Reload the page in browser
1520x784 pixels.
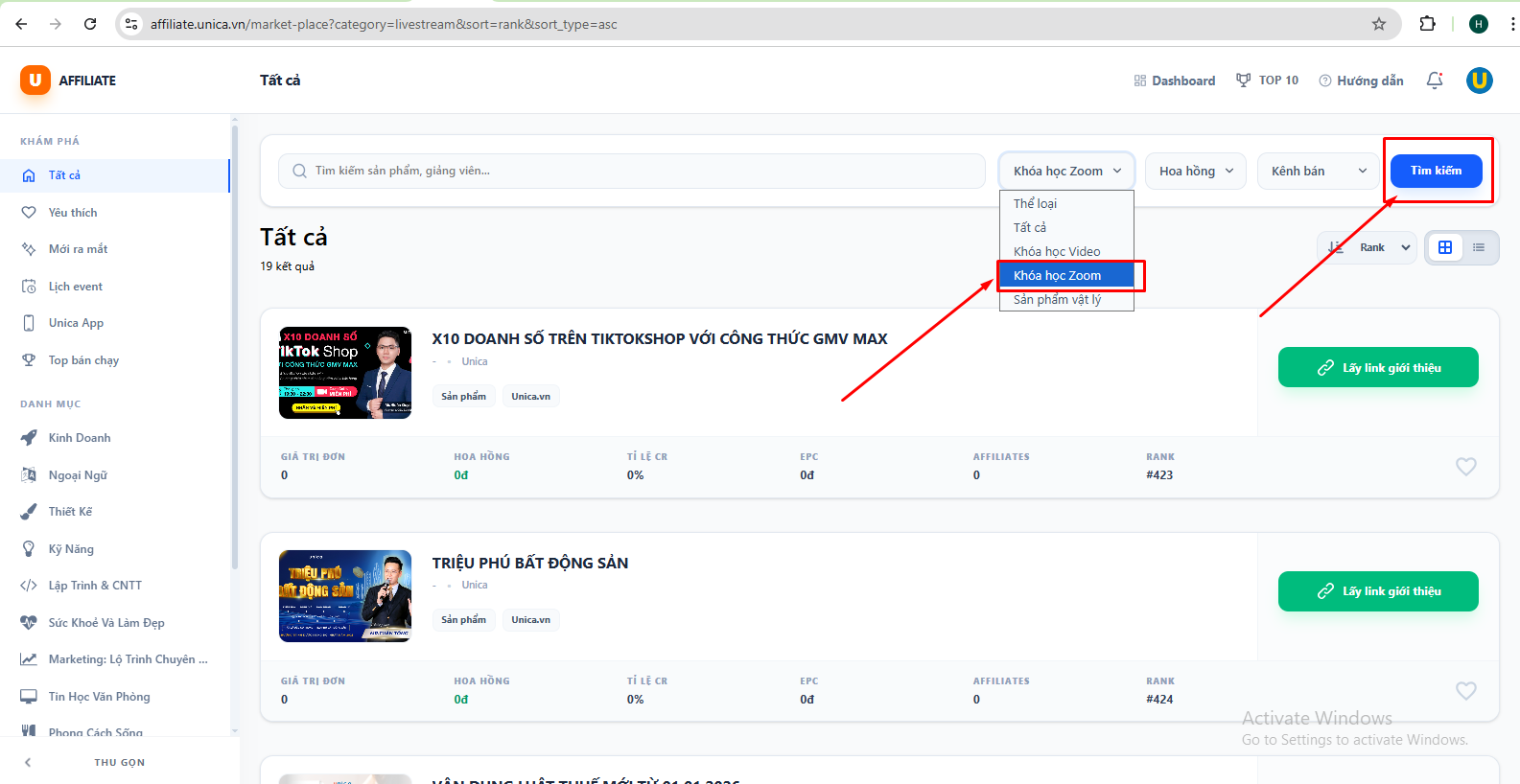(x=90, y=24)
